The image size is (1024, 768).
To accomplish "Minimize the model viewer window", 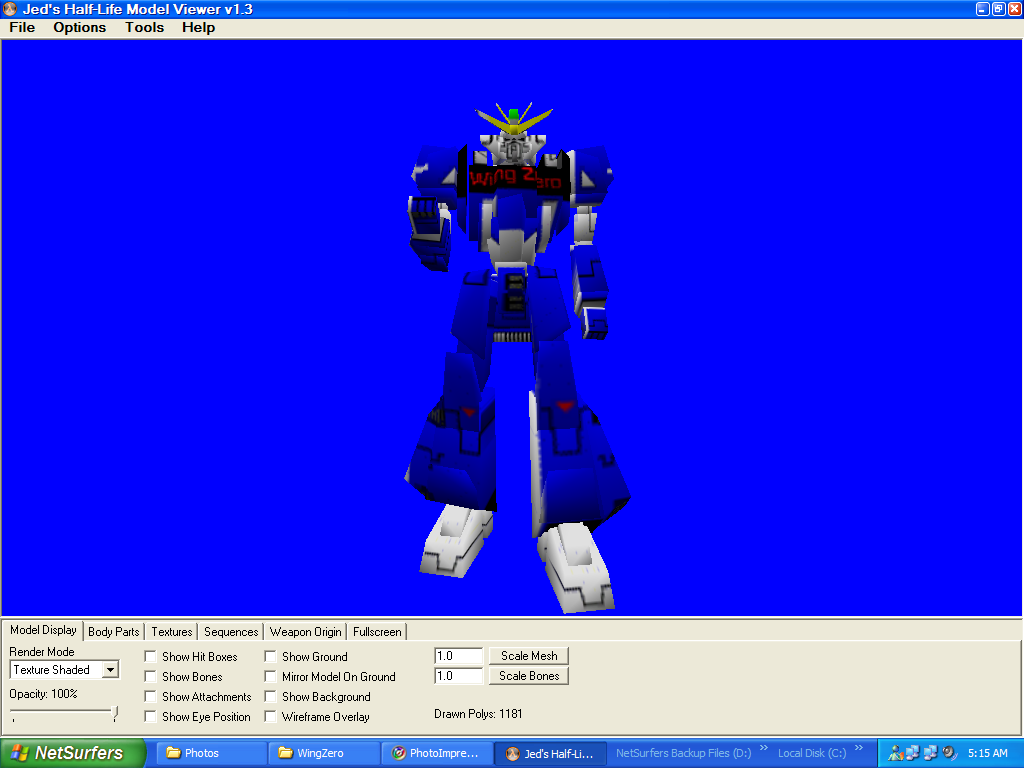I will (x=983, y=9).
